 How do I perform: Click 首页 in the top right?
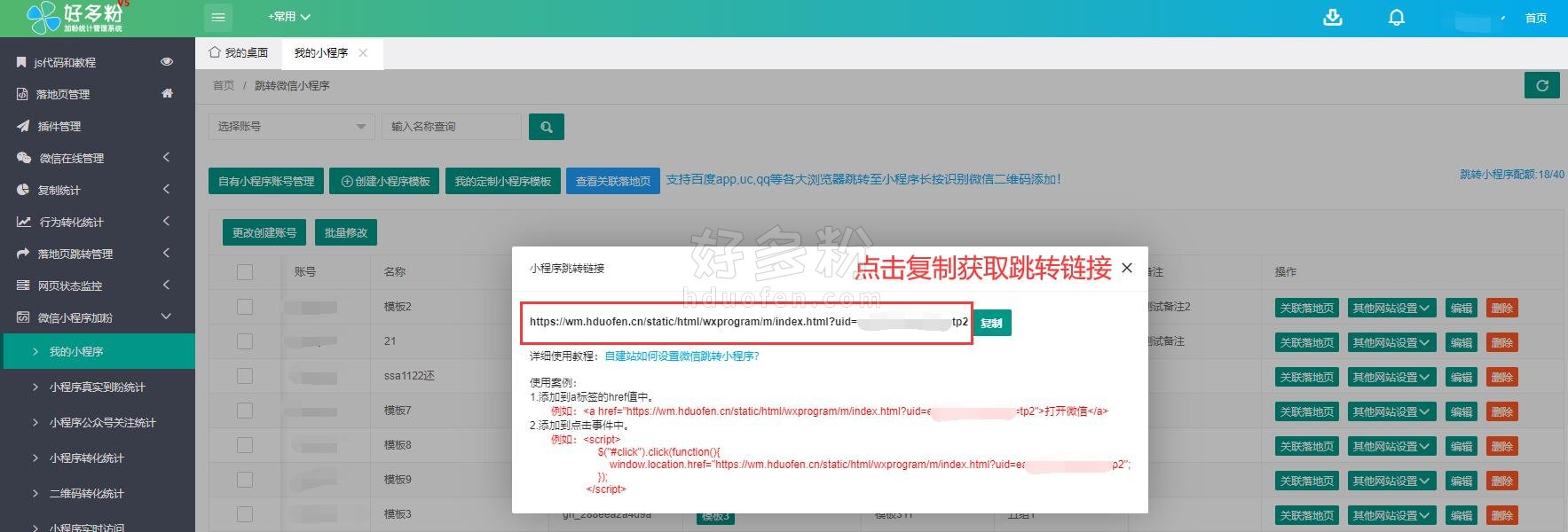[1536, 18]
